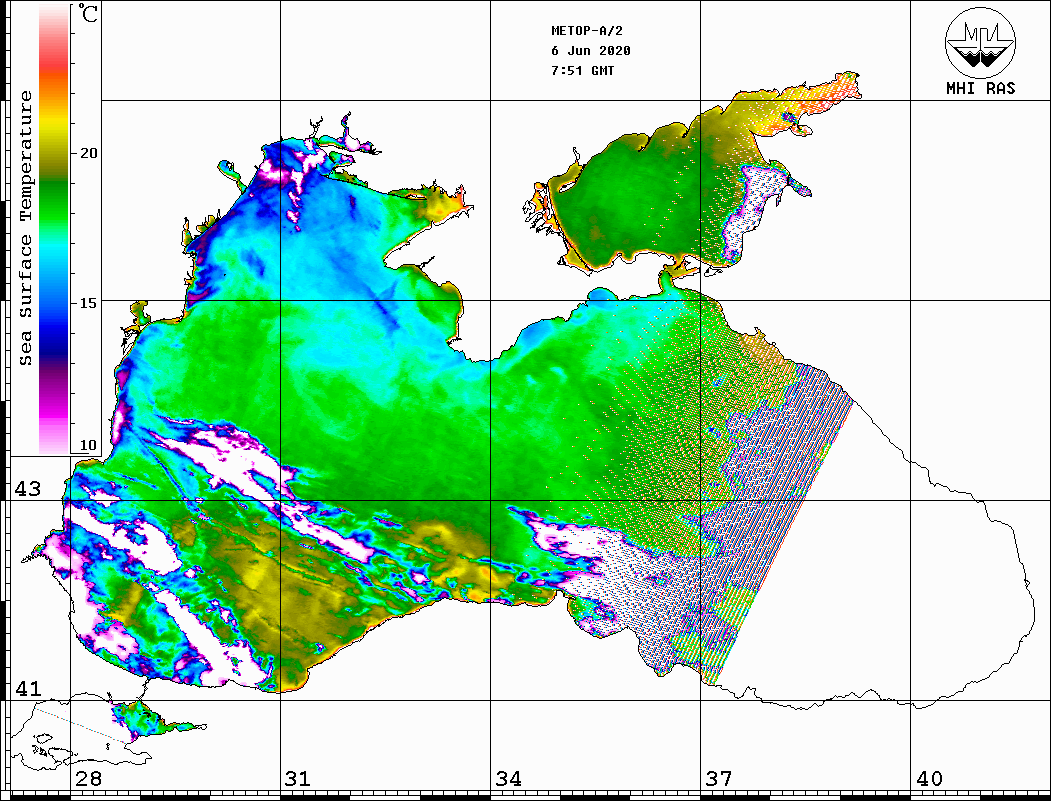This screenshot has width=1051, height=801.
Task: Click longitude label '31'
Action: (298, 778)
